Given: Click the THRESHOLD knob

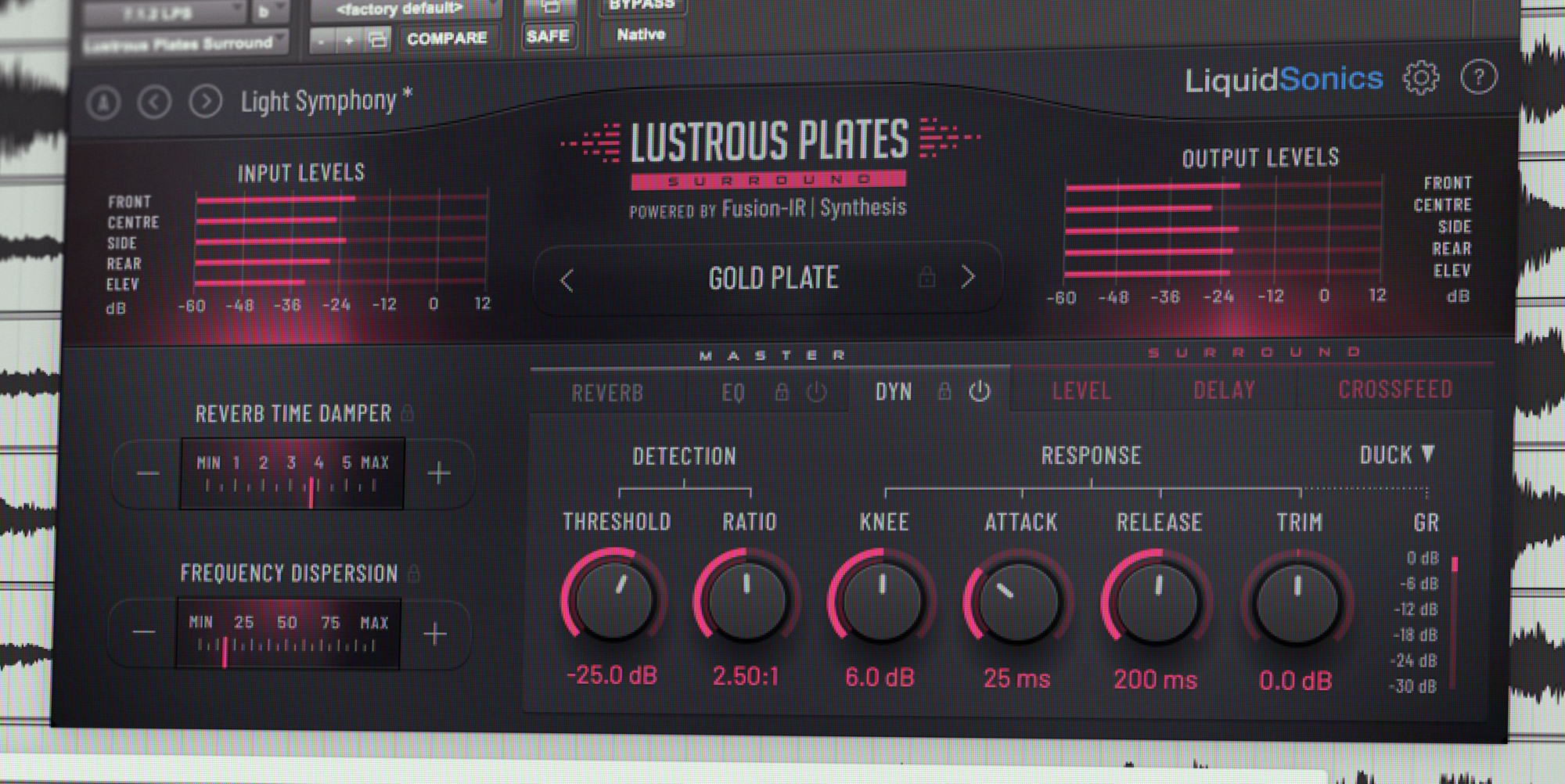Looking at the screenshot, I should [615, 601].
